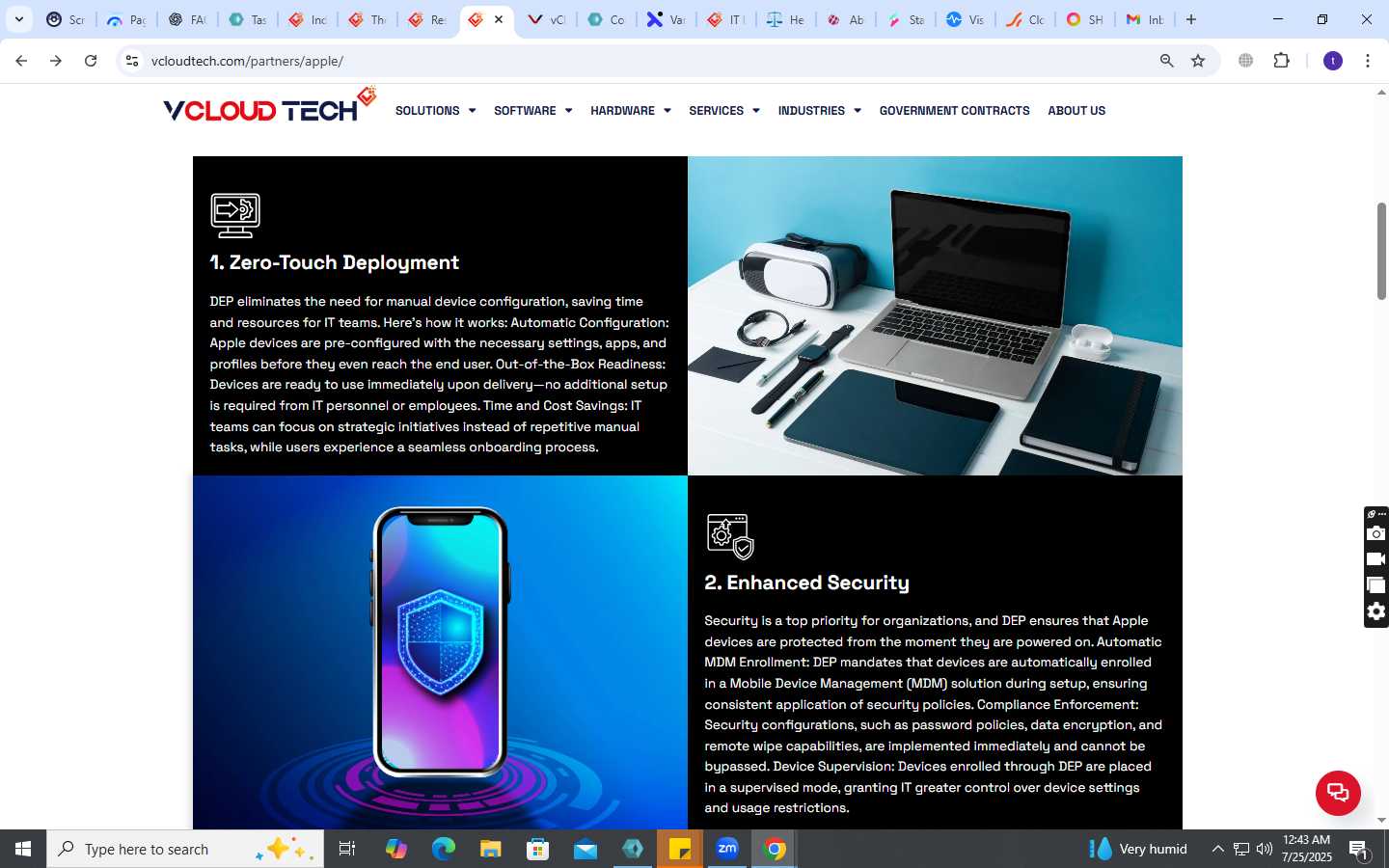Image resolution: width=1389 pixels, height=868 pixels.
Task: Open the Chrome profile avatar
Action: (1333, 61)
